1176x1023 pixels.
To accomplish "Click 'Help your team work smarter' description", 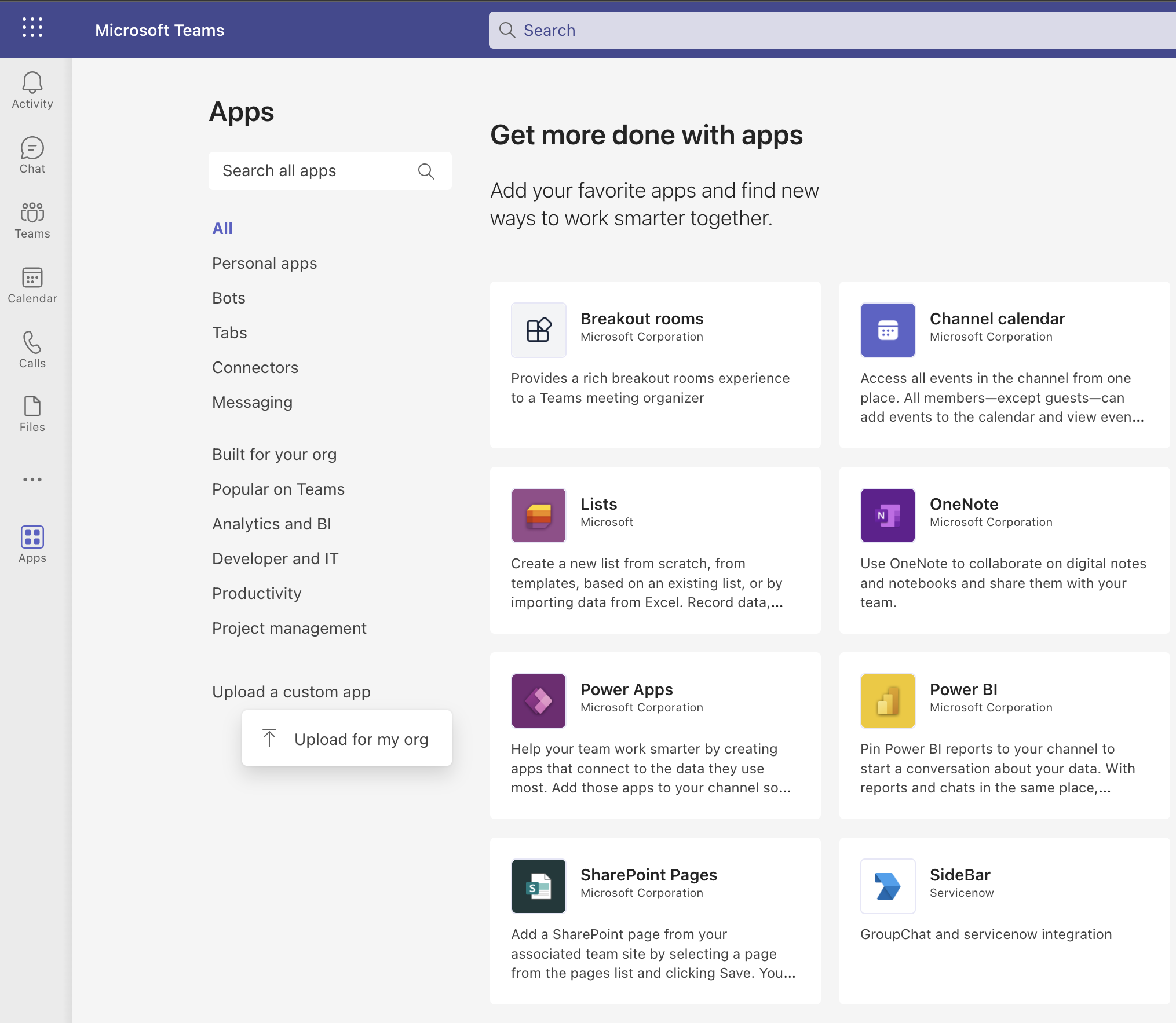I will (x=651, y=768).
